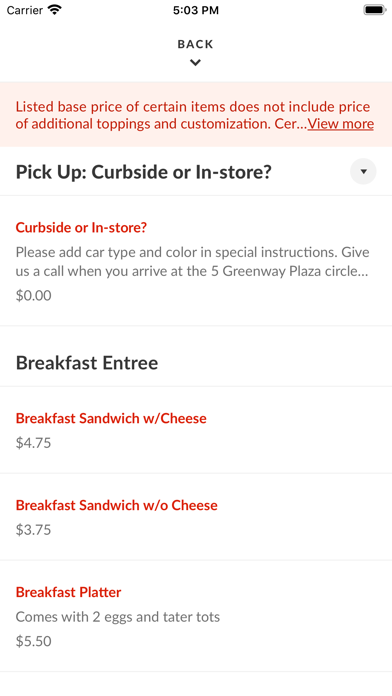
Task: Tap the BACK label at top
Action: coord(195,44)
